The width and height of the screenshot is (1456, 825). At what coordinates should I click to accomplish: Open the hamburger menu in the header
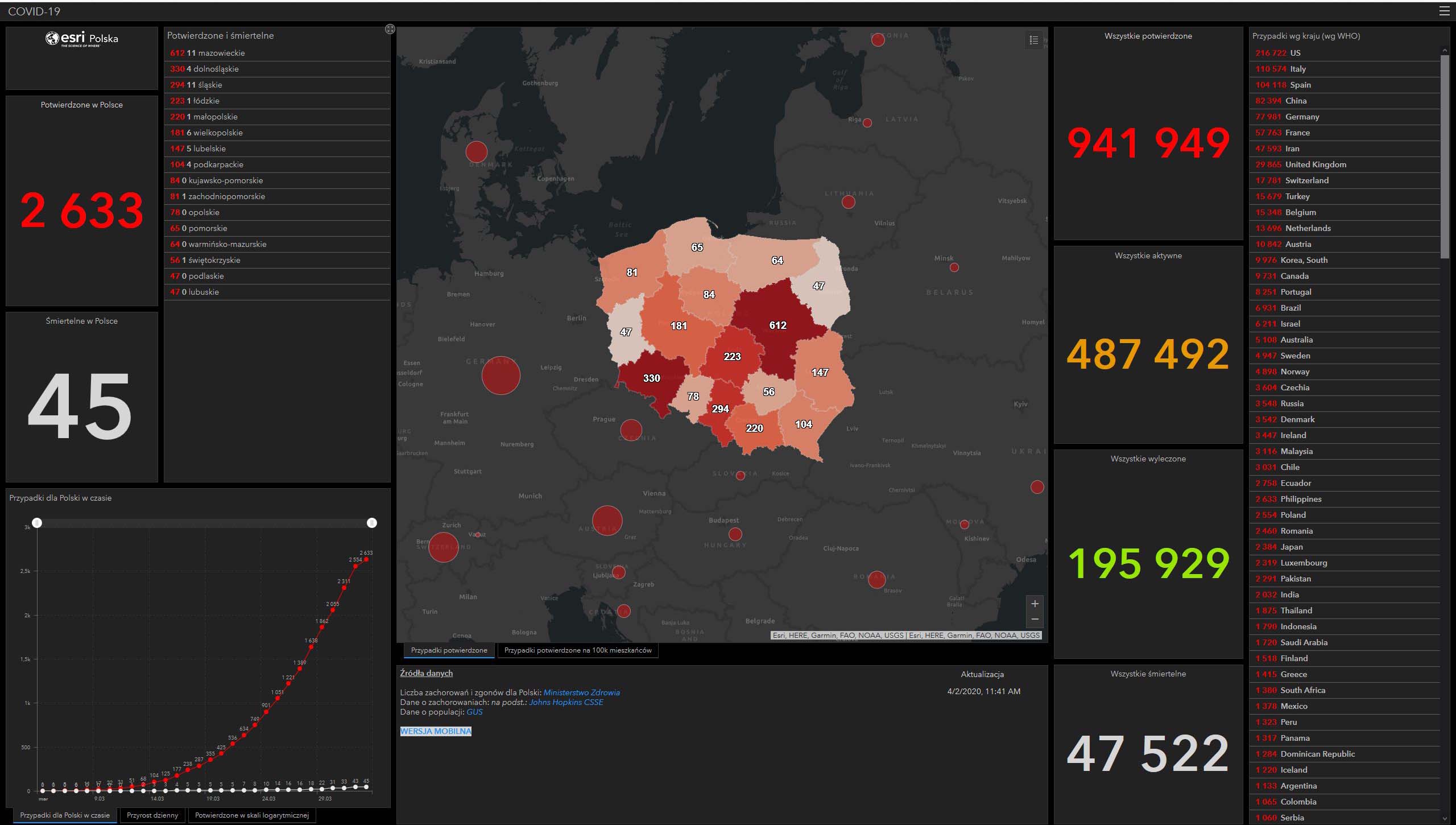(x=1444, y=11)
